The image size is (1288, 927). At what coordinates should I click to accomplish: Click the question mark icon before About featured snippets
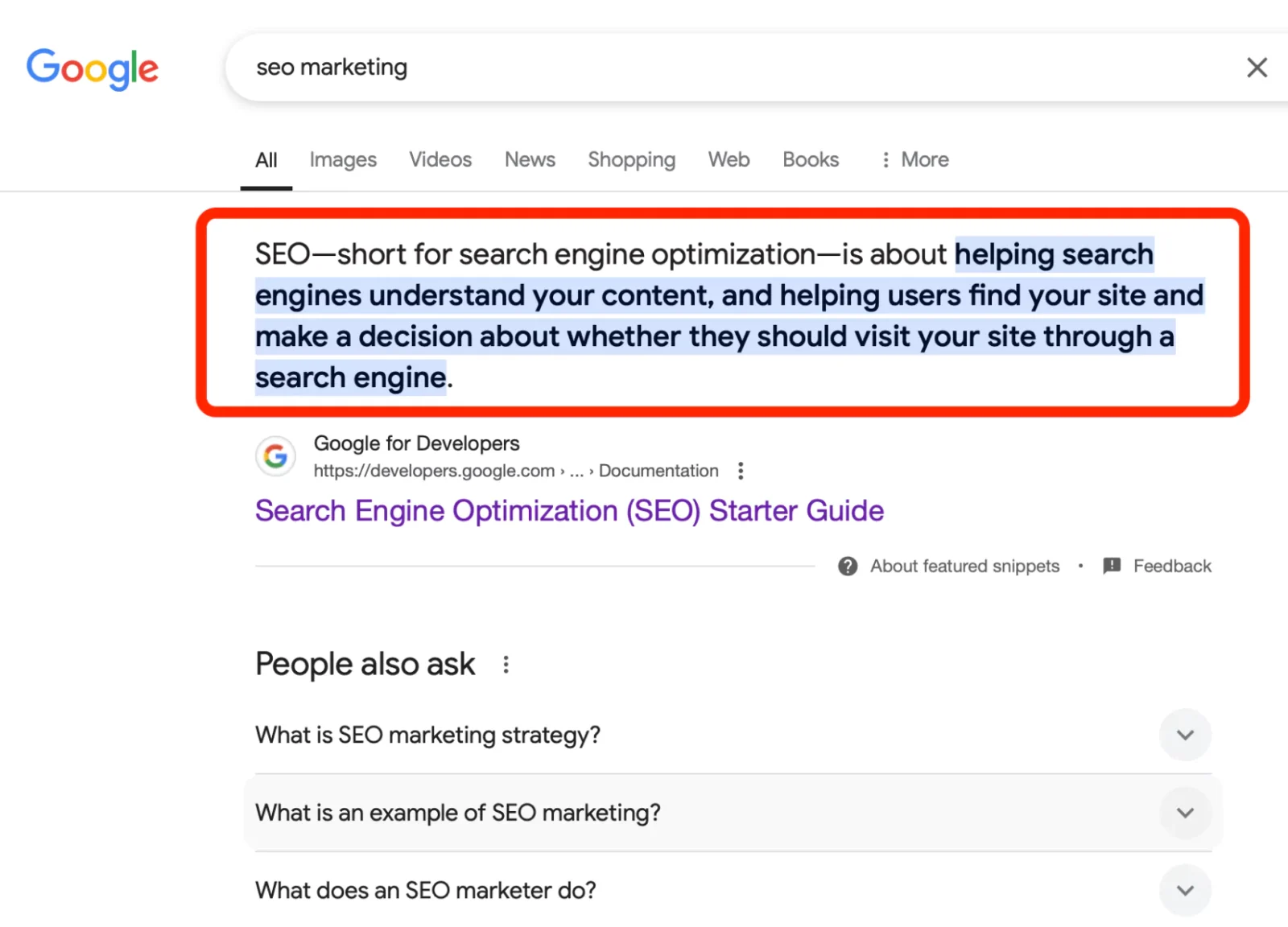847,566
